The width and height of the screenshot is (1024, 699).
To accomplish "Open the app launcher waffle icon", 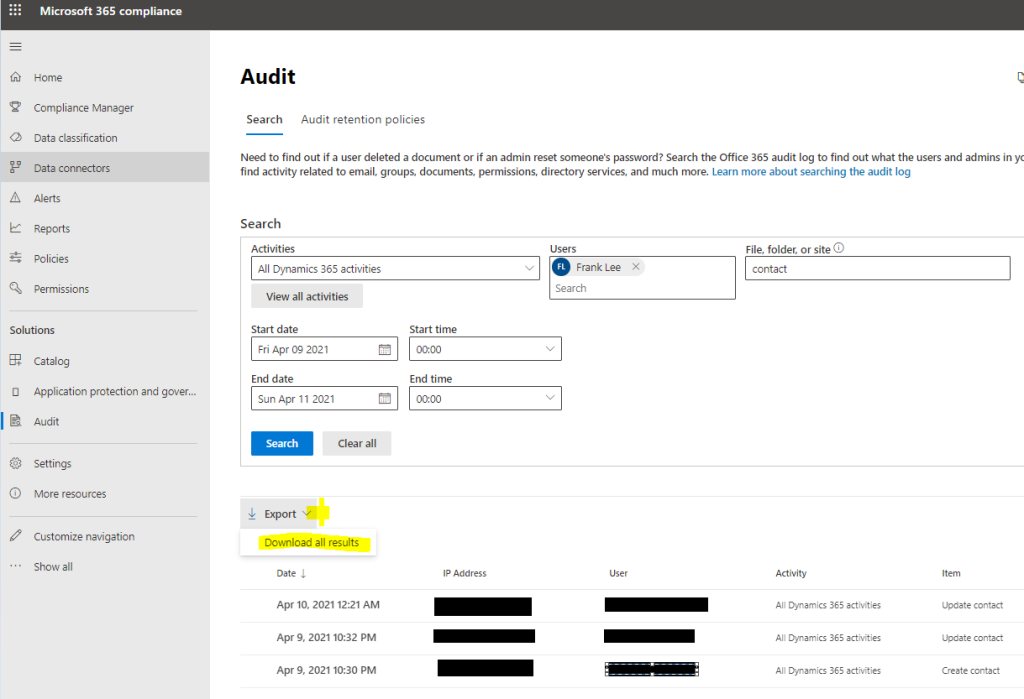I will pyautogui.click(x=15, y=11).
